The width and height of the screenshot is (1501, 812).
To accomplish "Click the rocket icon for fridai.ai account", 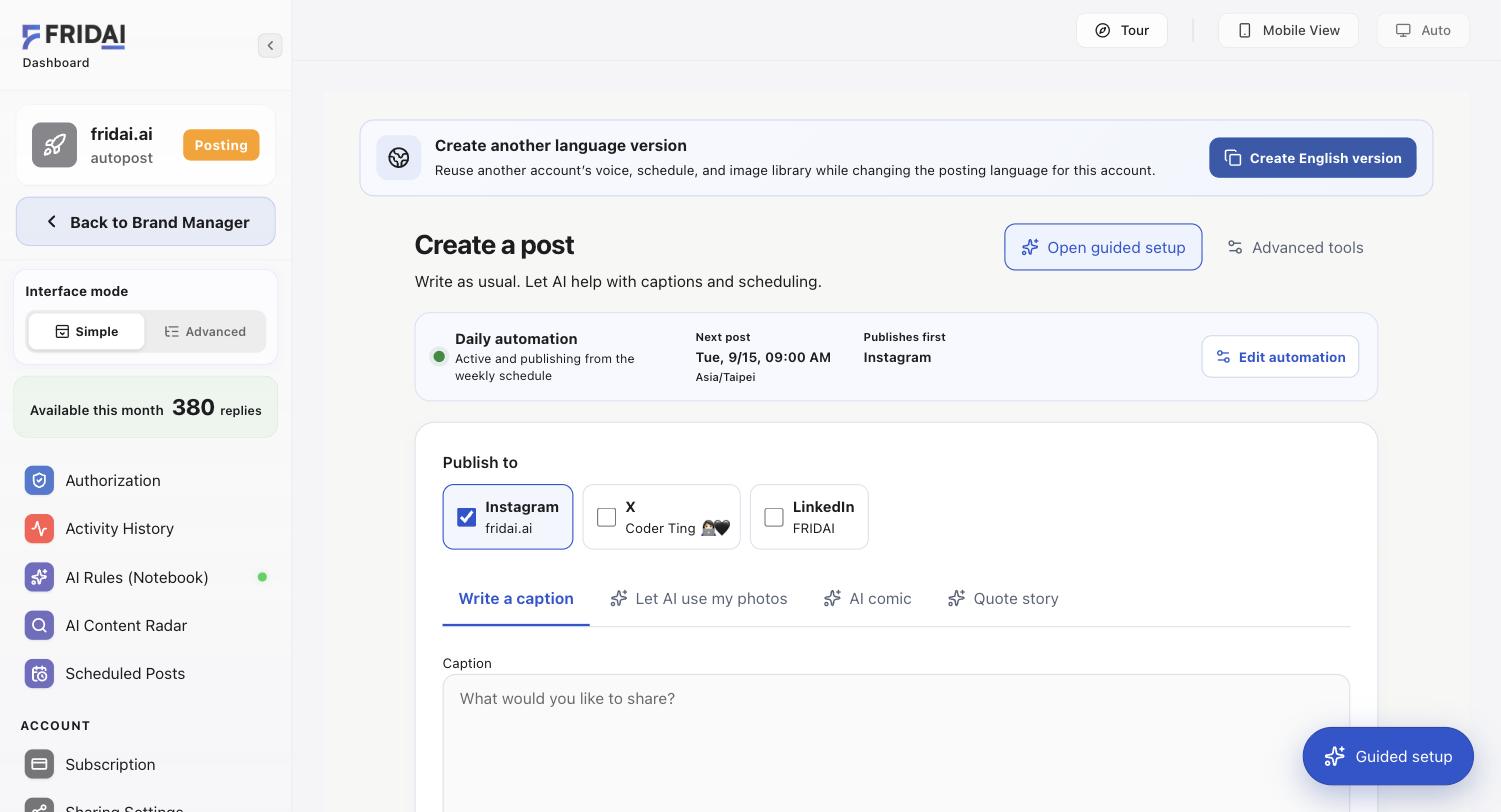I will tap(54, 145).
